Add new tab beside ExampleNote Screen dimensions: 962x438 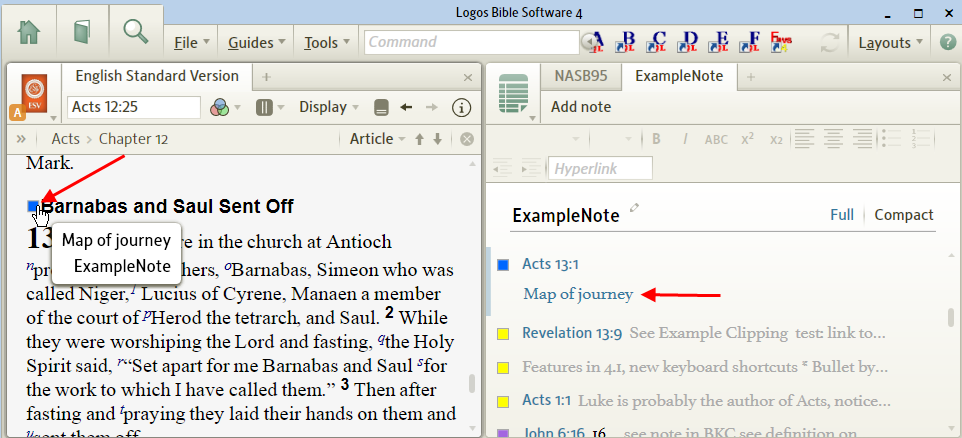click(x=750, y=77)
